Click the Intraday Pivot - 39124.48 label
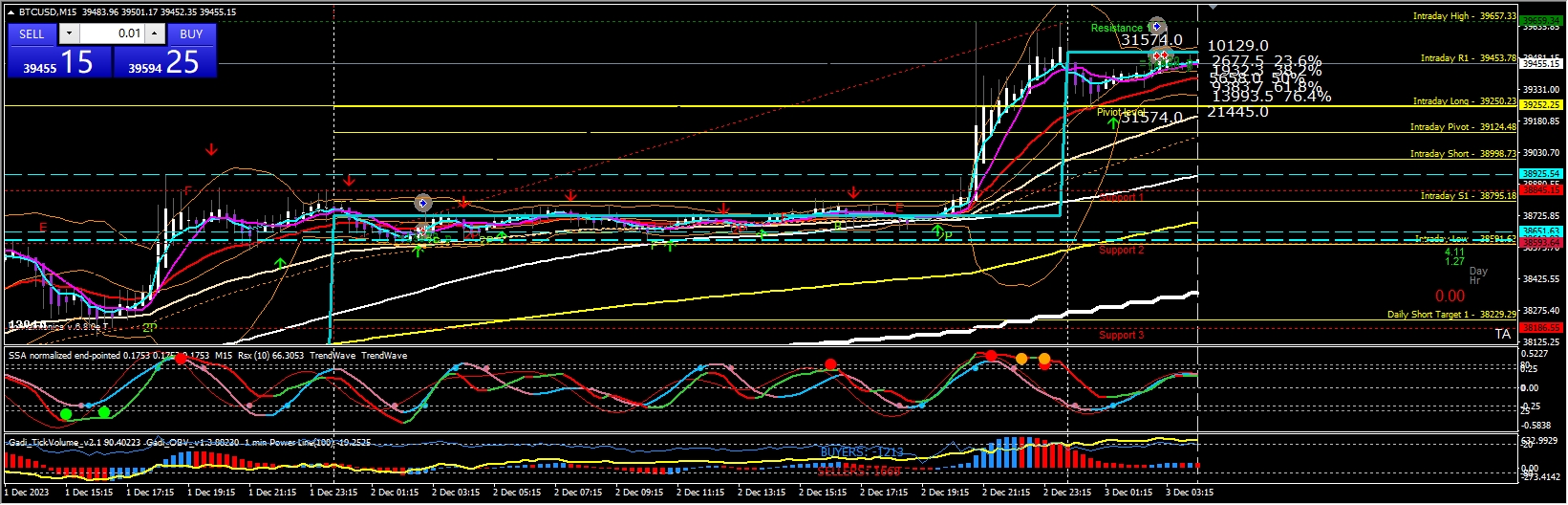Viewport: 1568px width, 505px height. 1463,127
